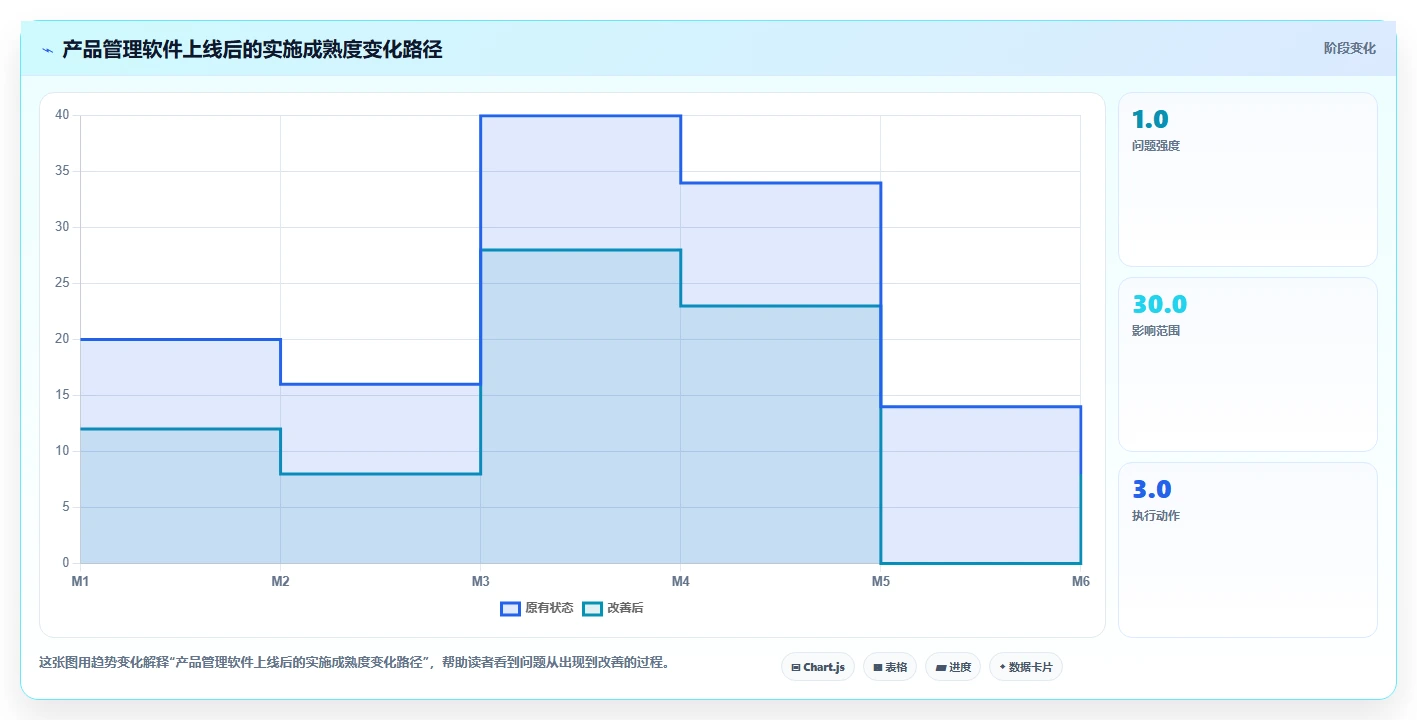Screen dimensions: 1417x720
Task: Click the 35 y-axis label
Action: (62, 171)
